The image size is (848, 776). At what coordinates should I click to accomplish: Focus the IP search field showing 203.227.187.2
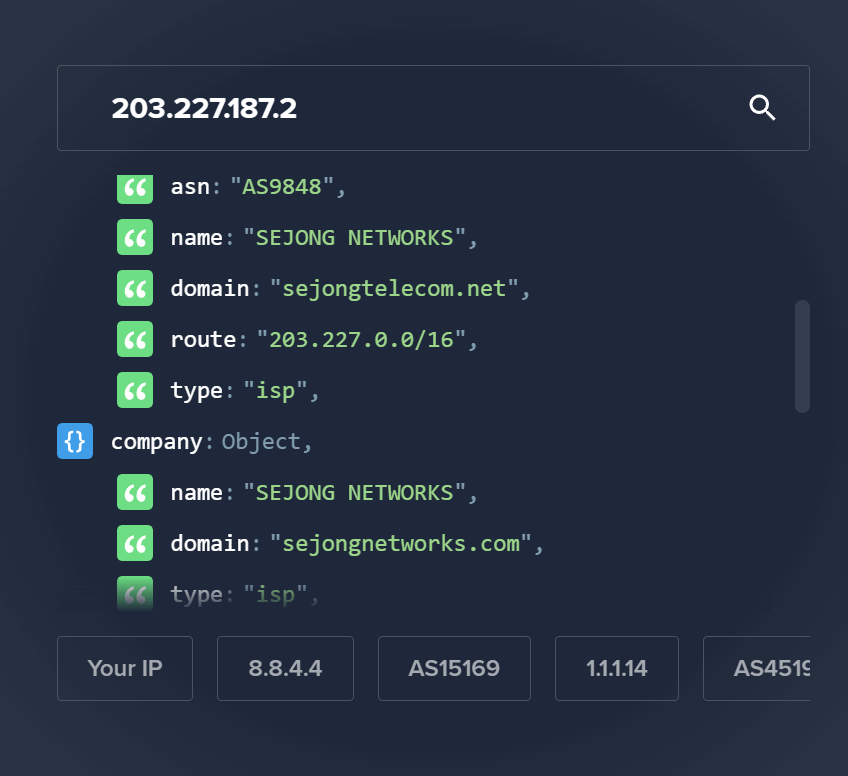coord(433,108)
